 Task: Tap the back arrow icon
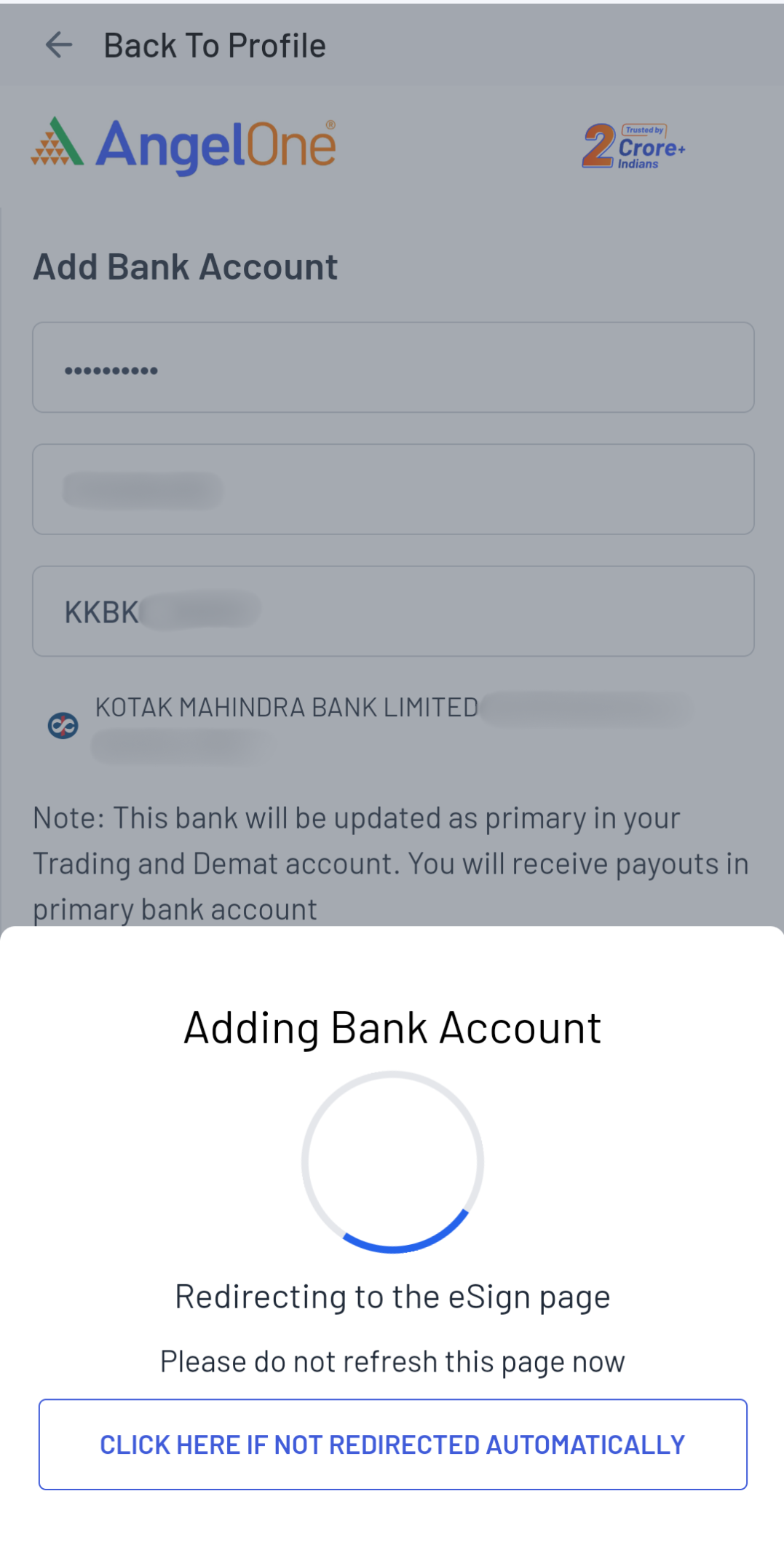(x=59, y=45)
